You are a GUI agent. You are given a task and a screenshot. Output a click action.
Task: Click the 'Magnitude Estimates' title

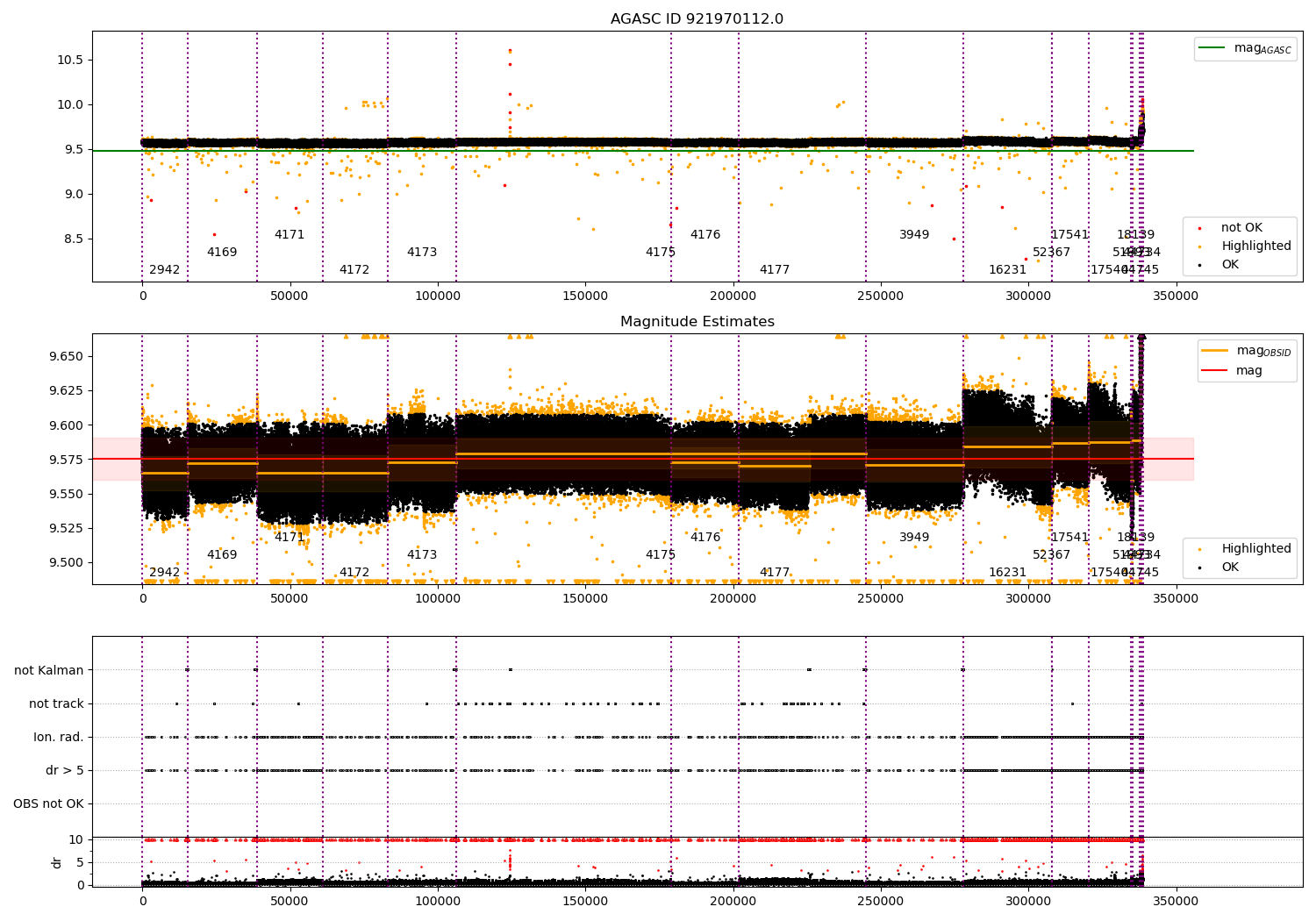pyautogui.click(x=697, y=322)
